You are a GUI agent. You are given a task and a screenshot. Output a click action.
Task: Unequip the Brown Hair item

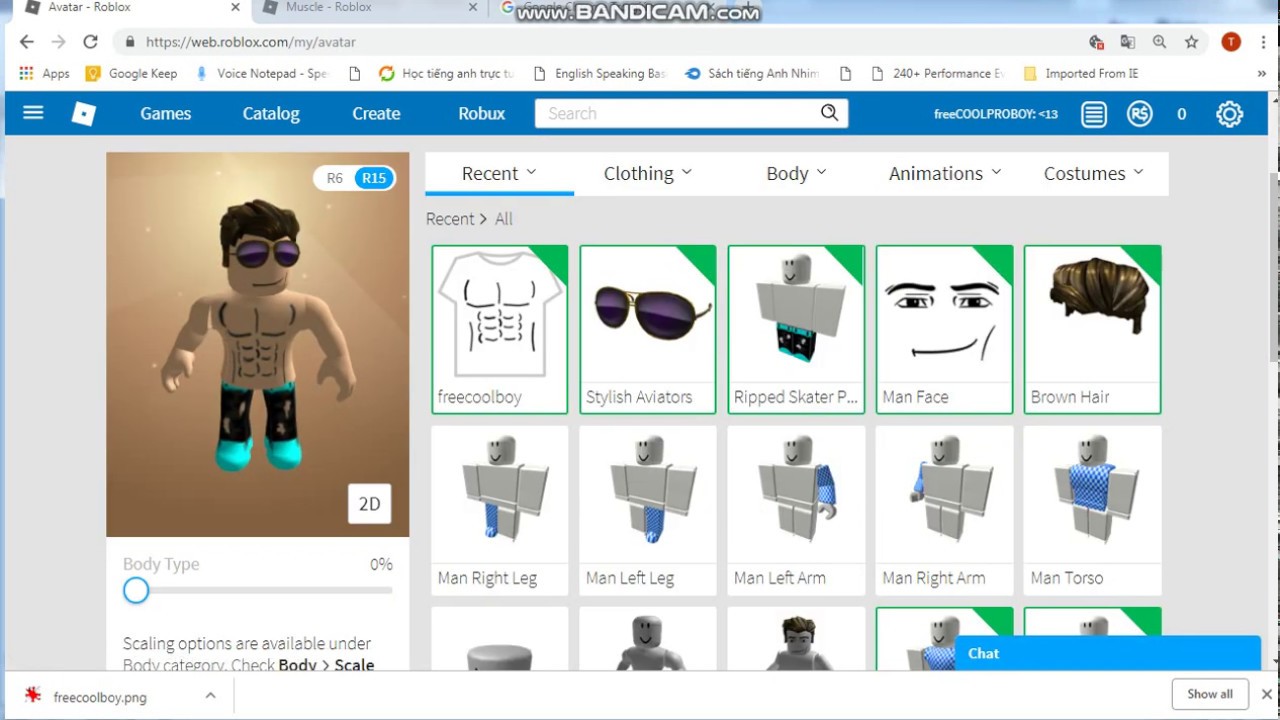[x=1093, y=329]
